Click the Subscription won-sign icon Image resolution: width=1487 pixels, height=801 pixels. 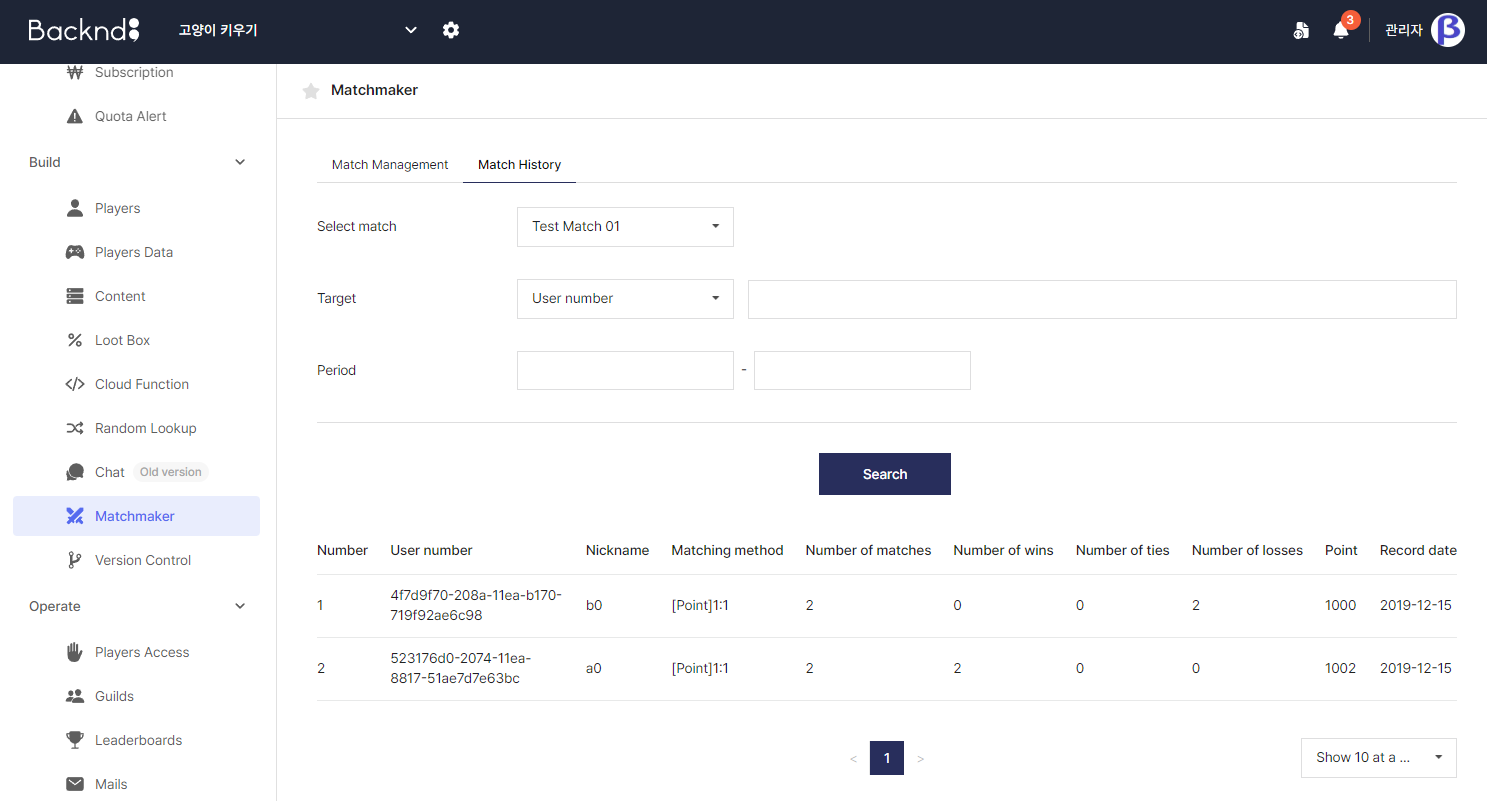(74, 72)
